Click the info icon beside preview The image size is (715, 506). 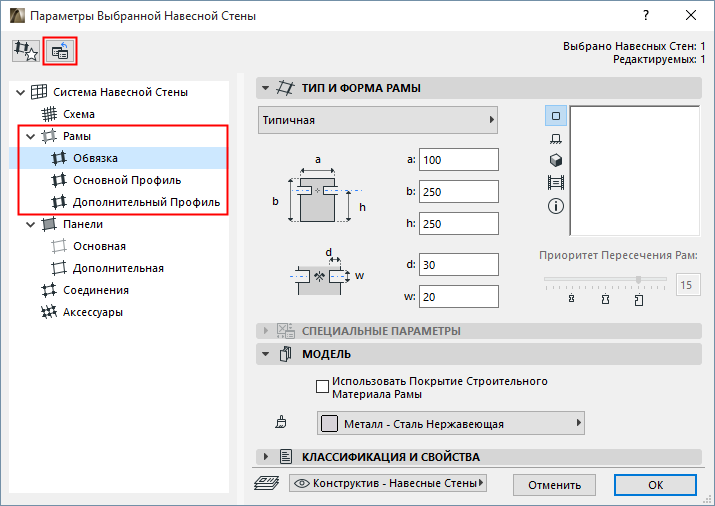pyautogui.click(x=556, y=206)
